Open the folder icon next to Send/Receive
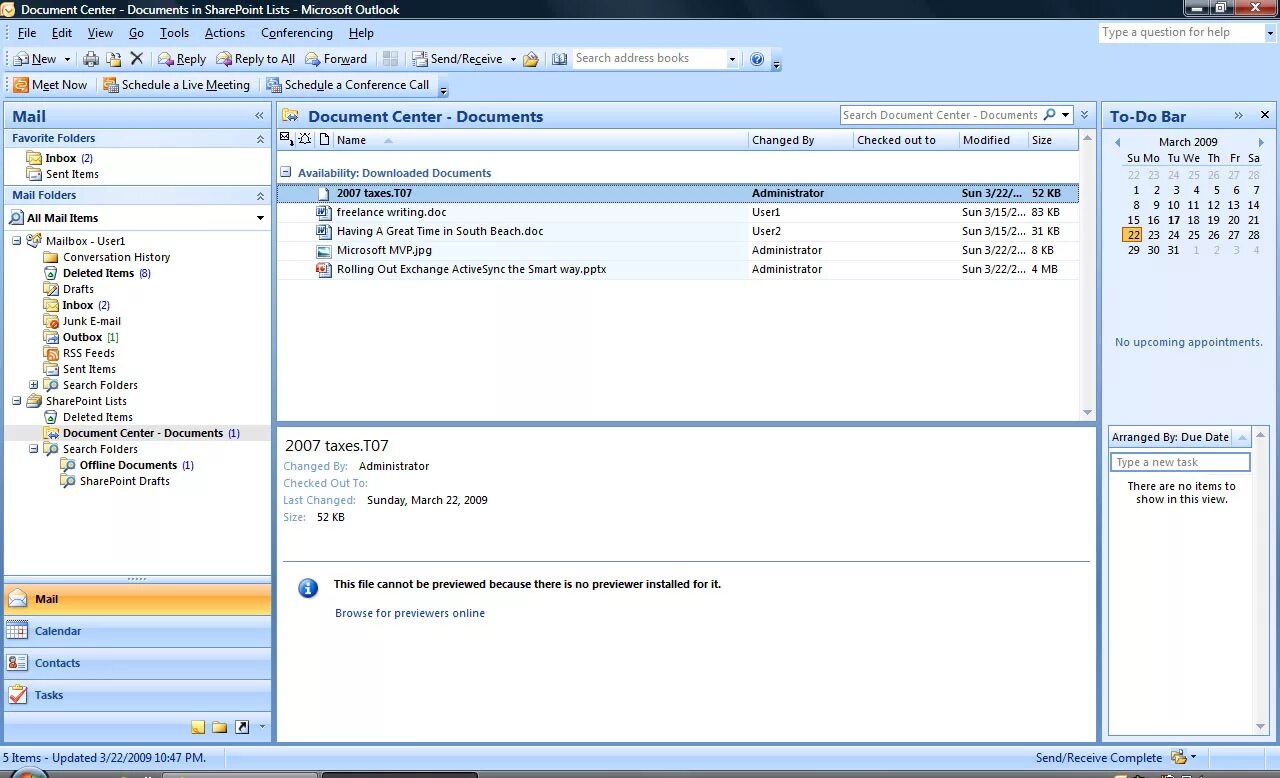 coord(531,59)
